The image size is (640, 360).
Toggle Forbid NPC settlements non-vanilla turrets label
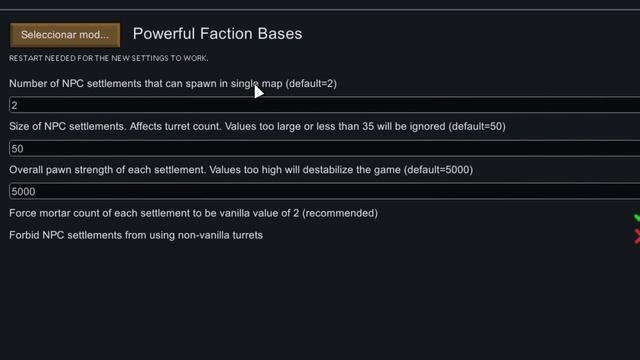136,235
